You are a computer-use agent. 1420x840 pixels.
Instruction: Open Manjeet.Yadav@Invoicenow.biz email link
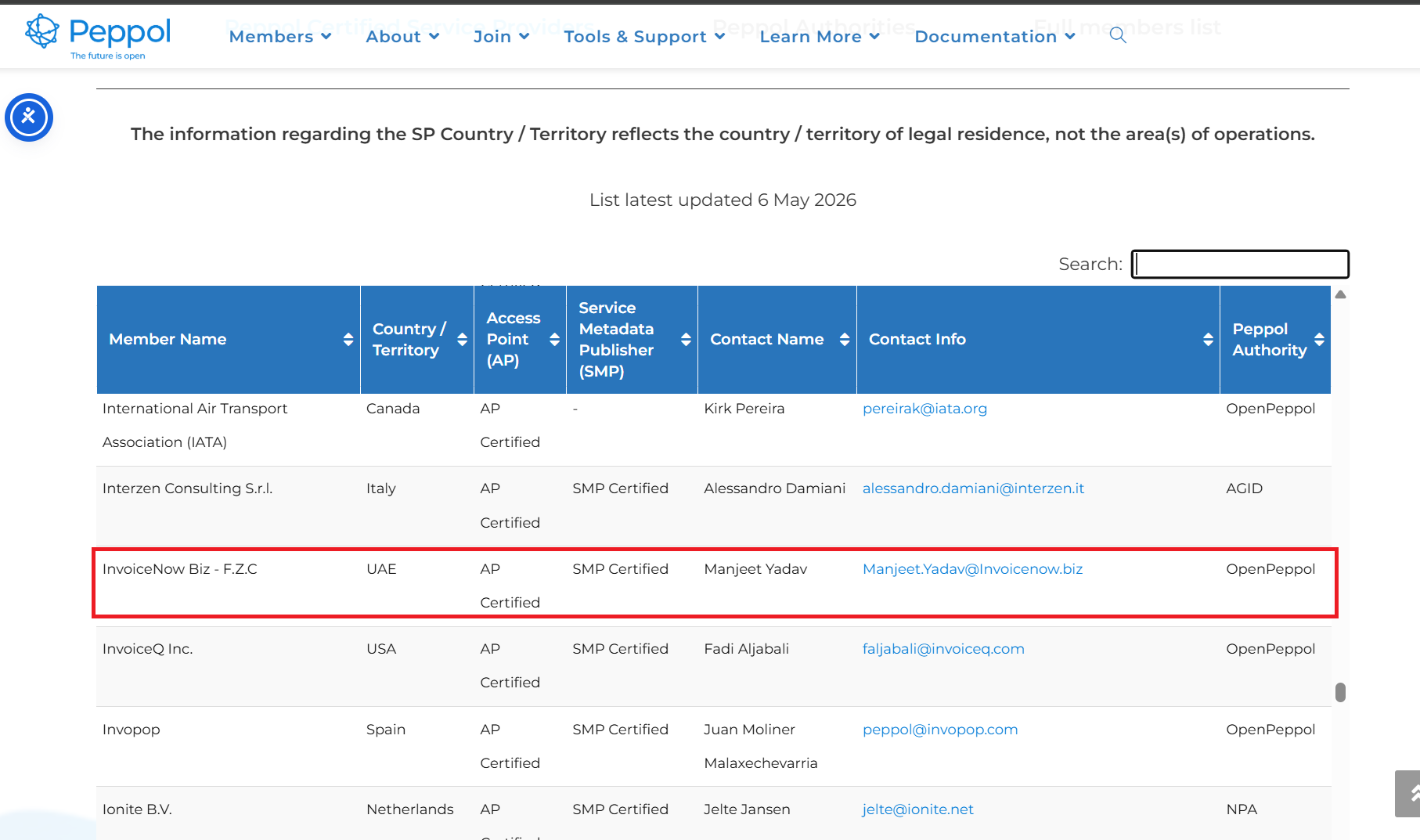click(972, 569)
